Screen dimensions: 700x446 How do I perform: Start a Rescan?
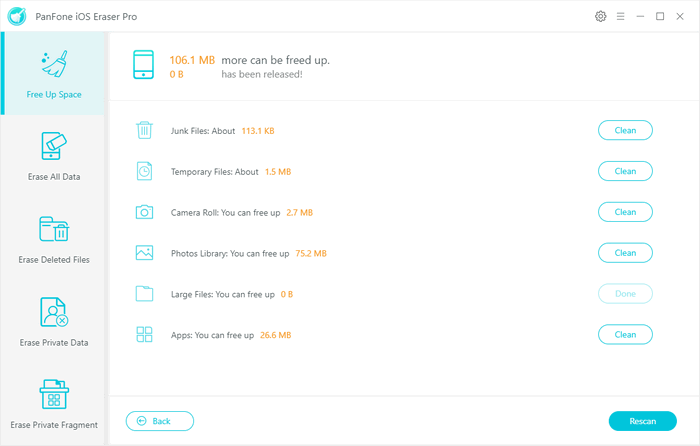(642, 421)
